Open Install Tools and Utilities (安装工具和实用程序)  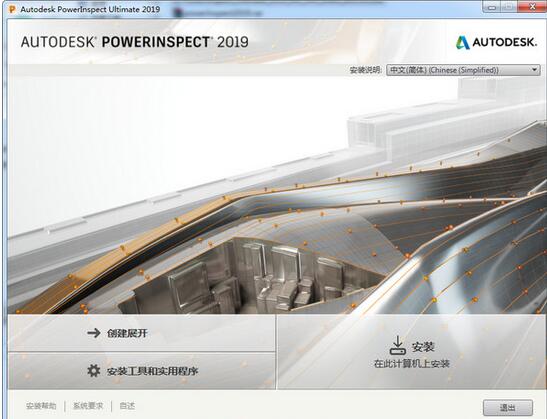tap(142, 371)
